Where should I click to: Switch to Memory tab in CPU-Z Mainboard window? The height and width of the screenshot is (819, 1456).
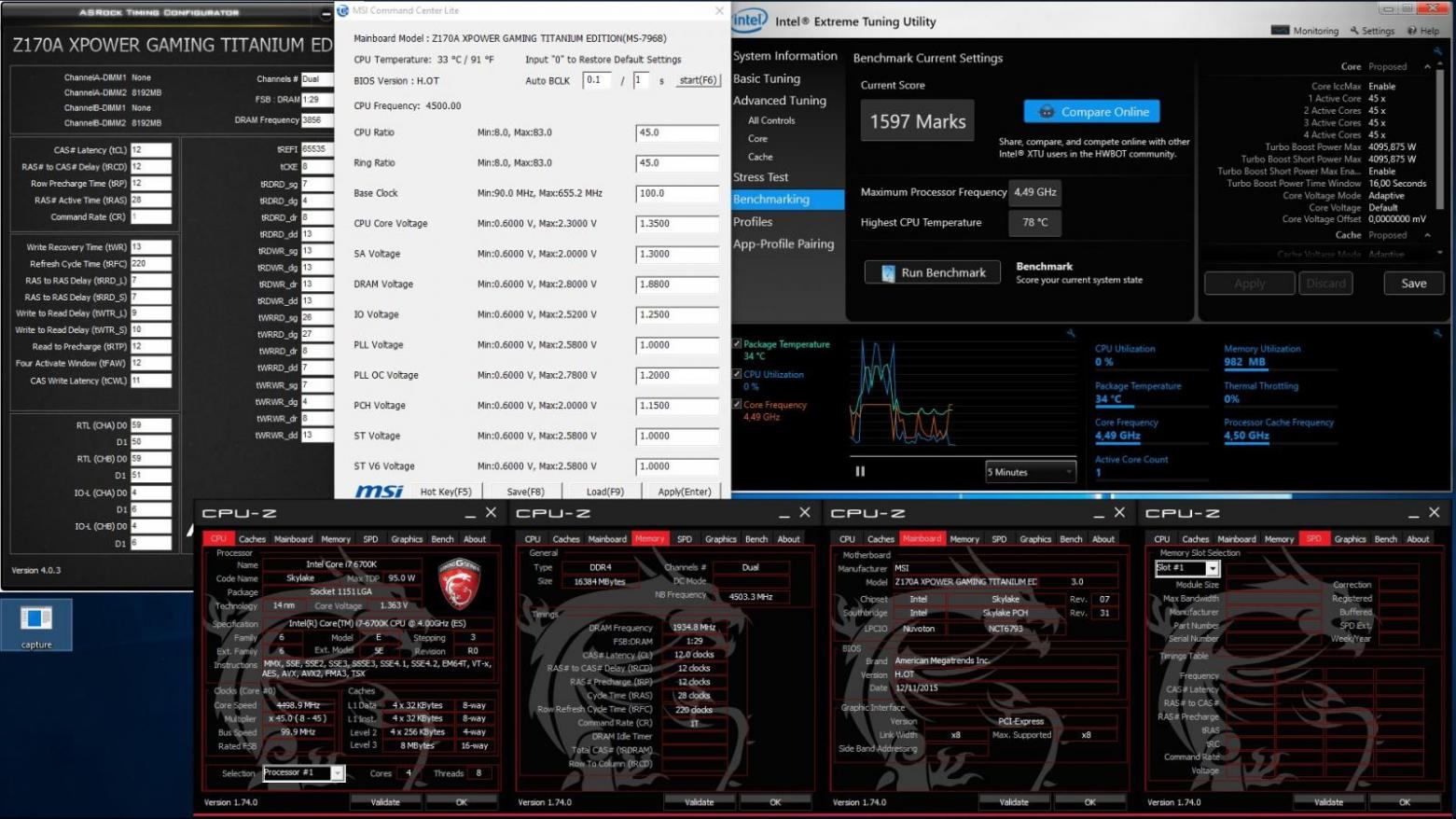click(x=964, y=539)
